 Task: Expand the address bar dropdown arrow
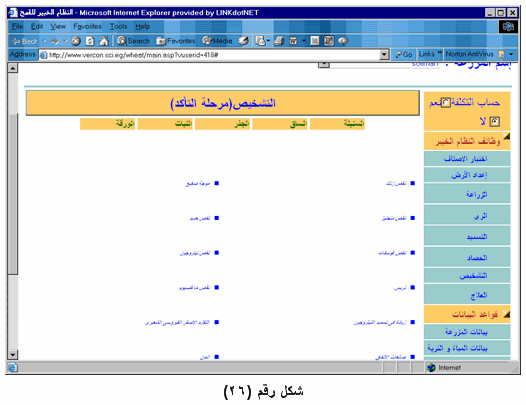pyautogui.click(x=384, y=55)
